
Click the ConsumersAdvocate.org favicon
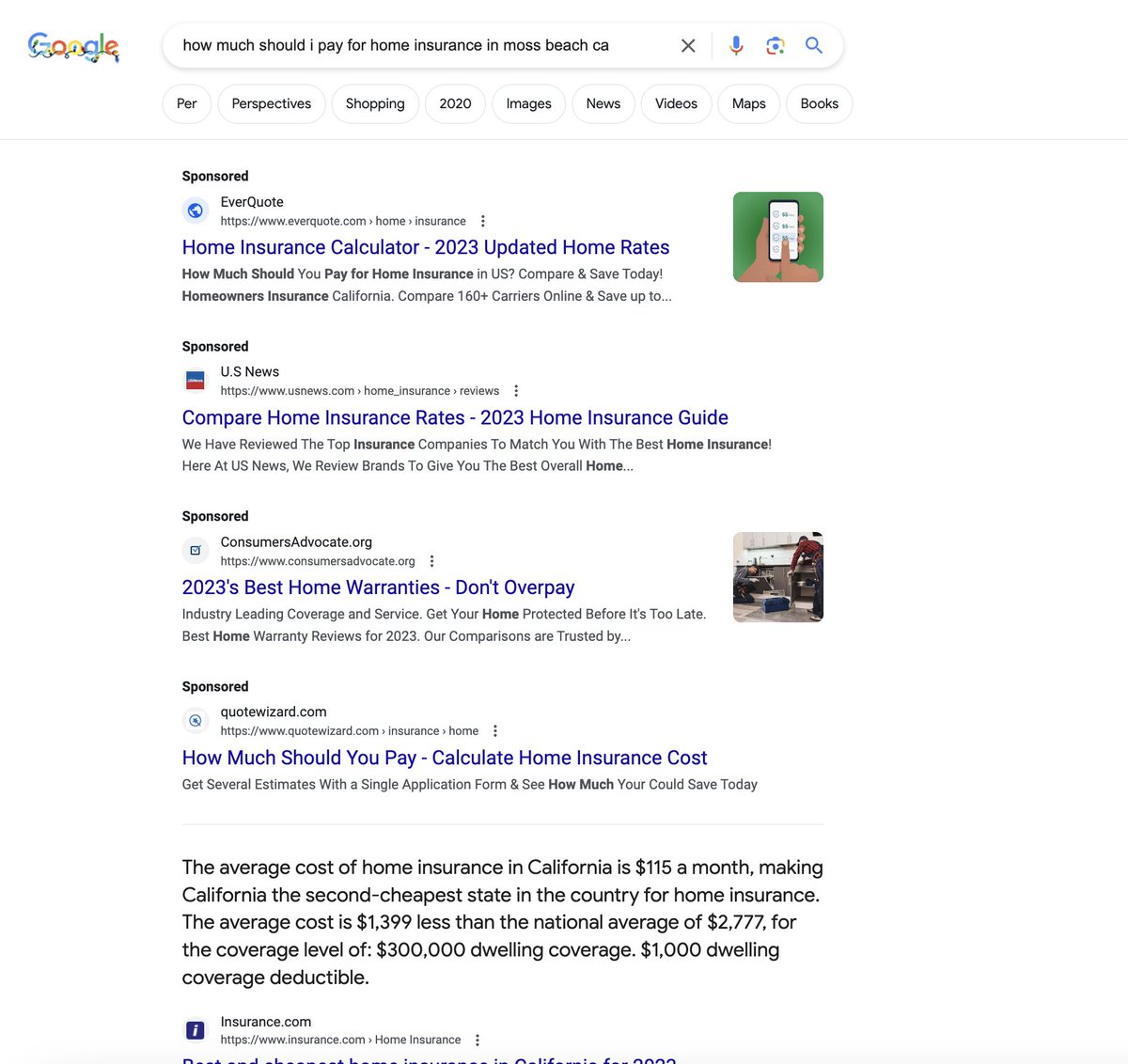[x=196, y=551]
